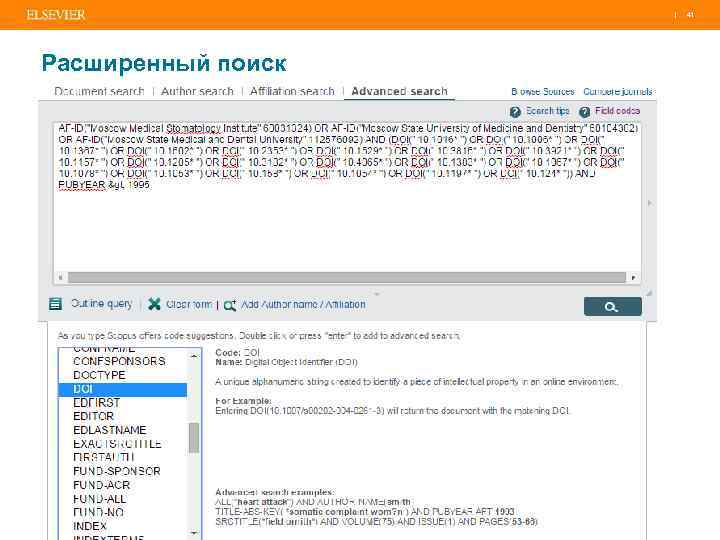Select EDITOR field code
Viewport: 720px width, 540px height.
[x=93, y=416]
